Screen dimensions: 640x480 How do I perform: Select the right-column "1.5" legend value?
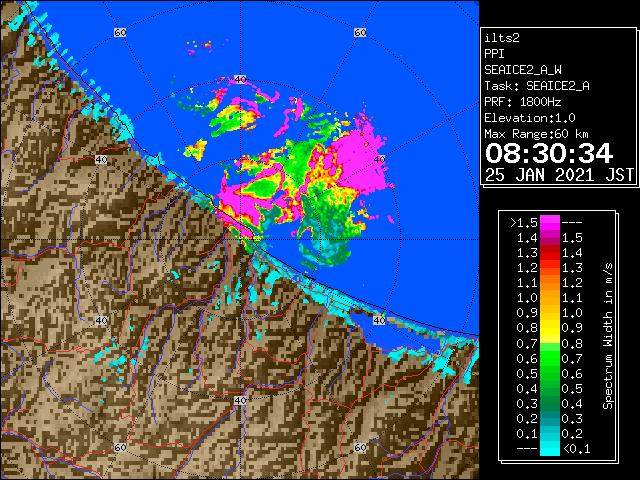(x=572, y=238)
